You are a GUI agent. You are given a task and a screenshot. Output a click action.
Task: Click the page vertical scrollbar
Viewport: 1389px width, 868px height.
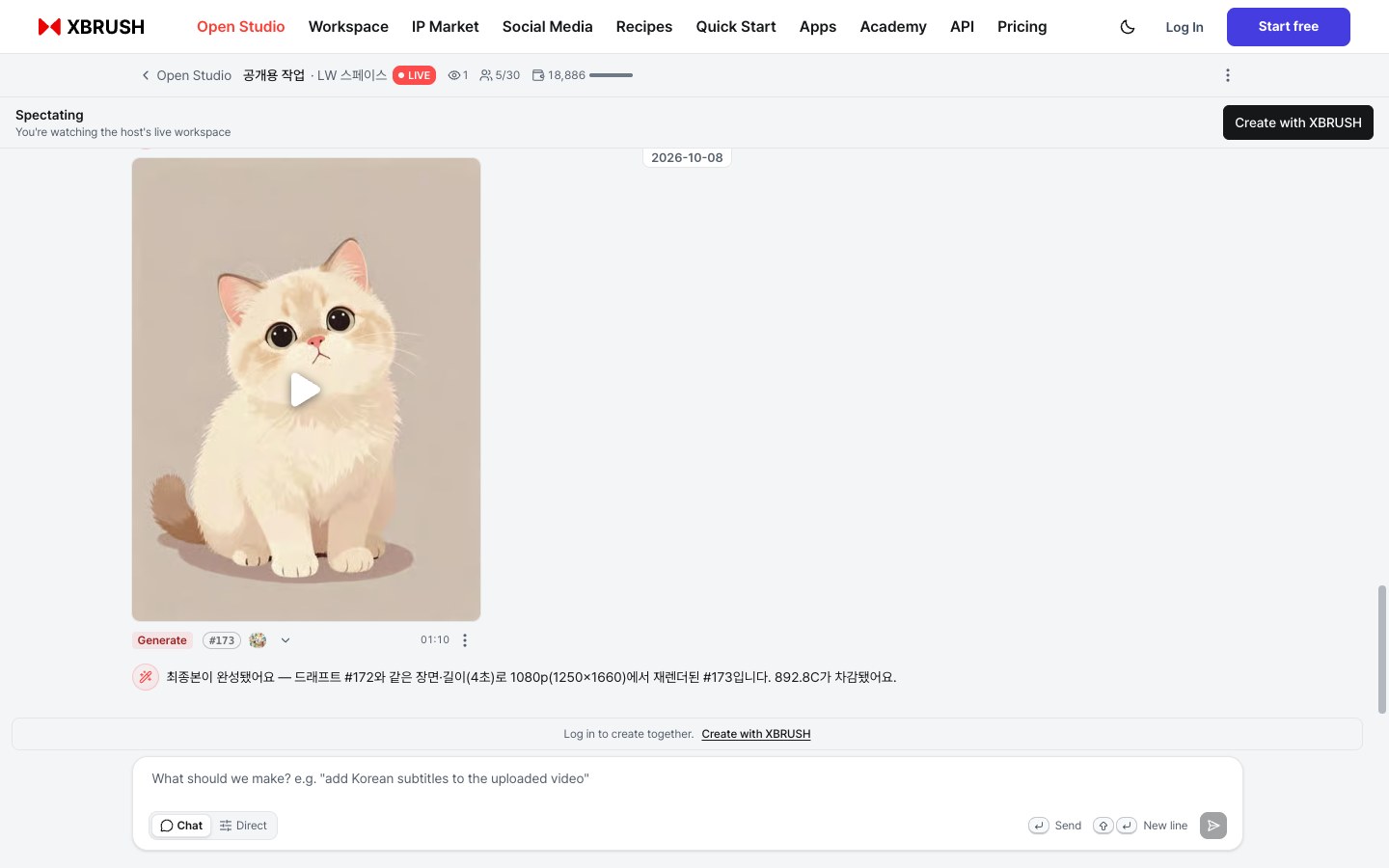click(x=1382, y=649)
